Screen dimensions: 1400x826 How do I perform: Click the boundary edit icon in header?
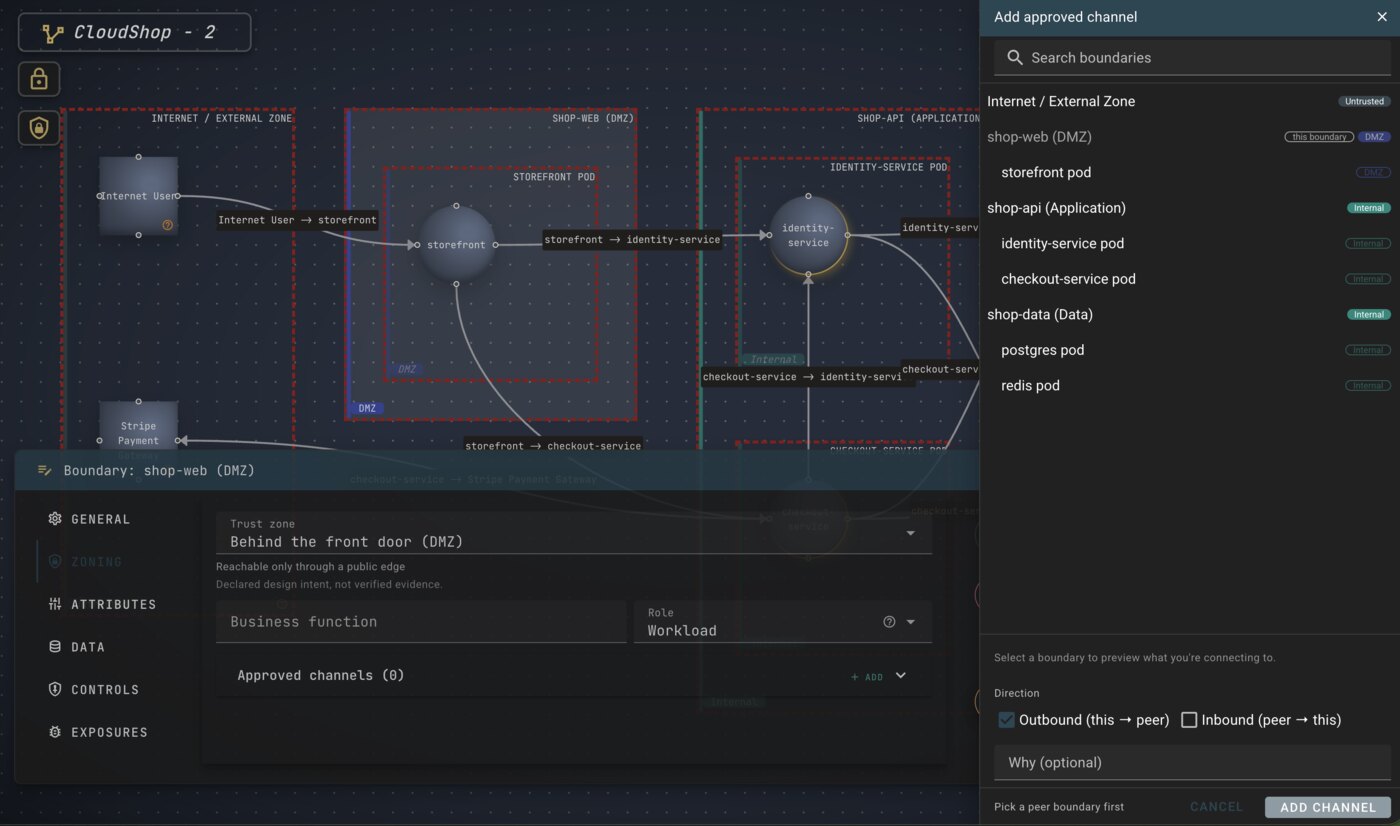45,470
